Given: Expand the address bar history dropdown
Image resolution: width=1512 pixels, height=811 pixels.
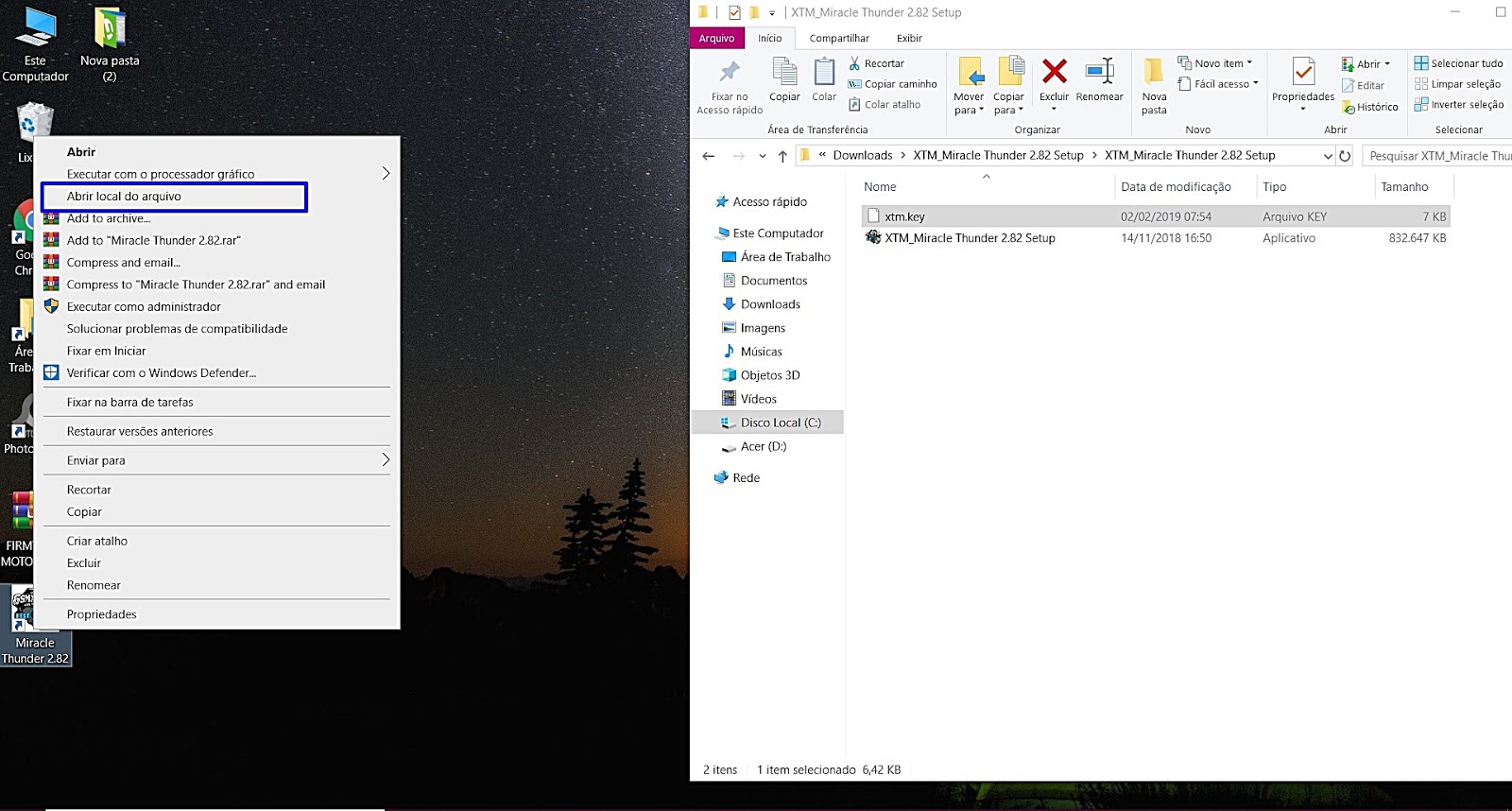Looking at the screenshot, I should (1328, 156).
